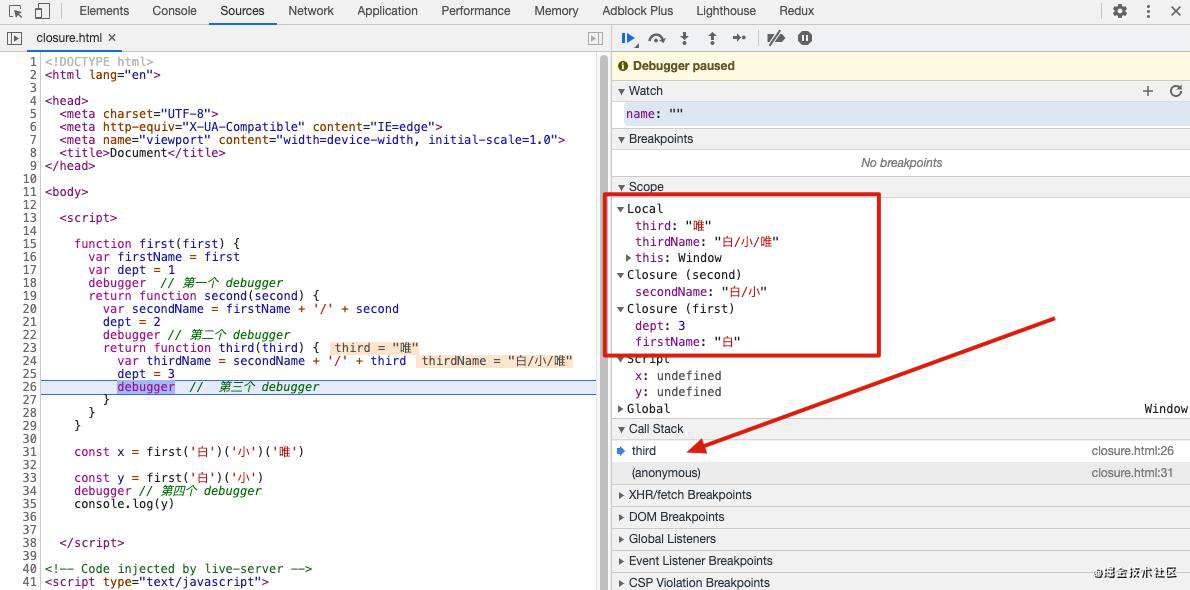Expand the 'this: Window' object

coord(629,258)
